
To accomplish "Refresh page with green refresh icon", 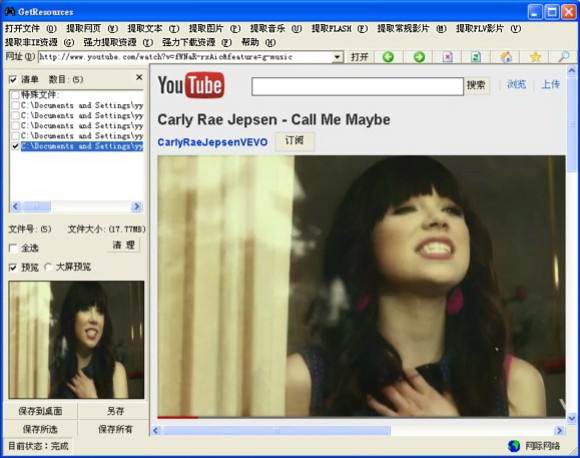I will click(x=476, y=57).
